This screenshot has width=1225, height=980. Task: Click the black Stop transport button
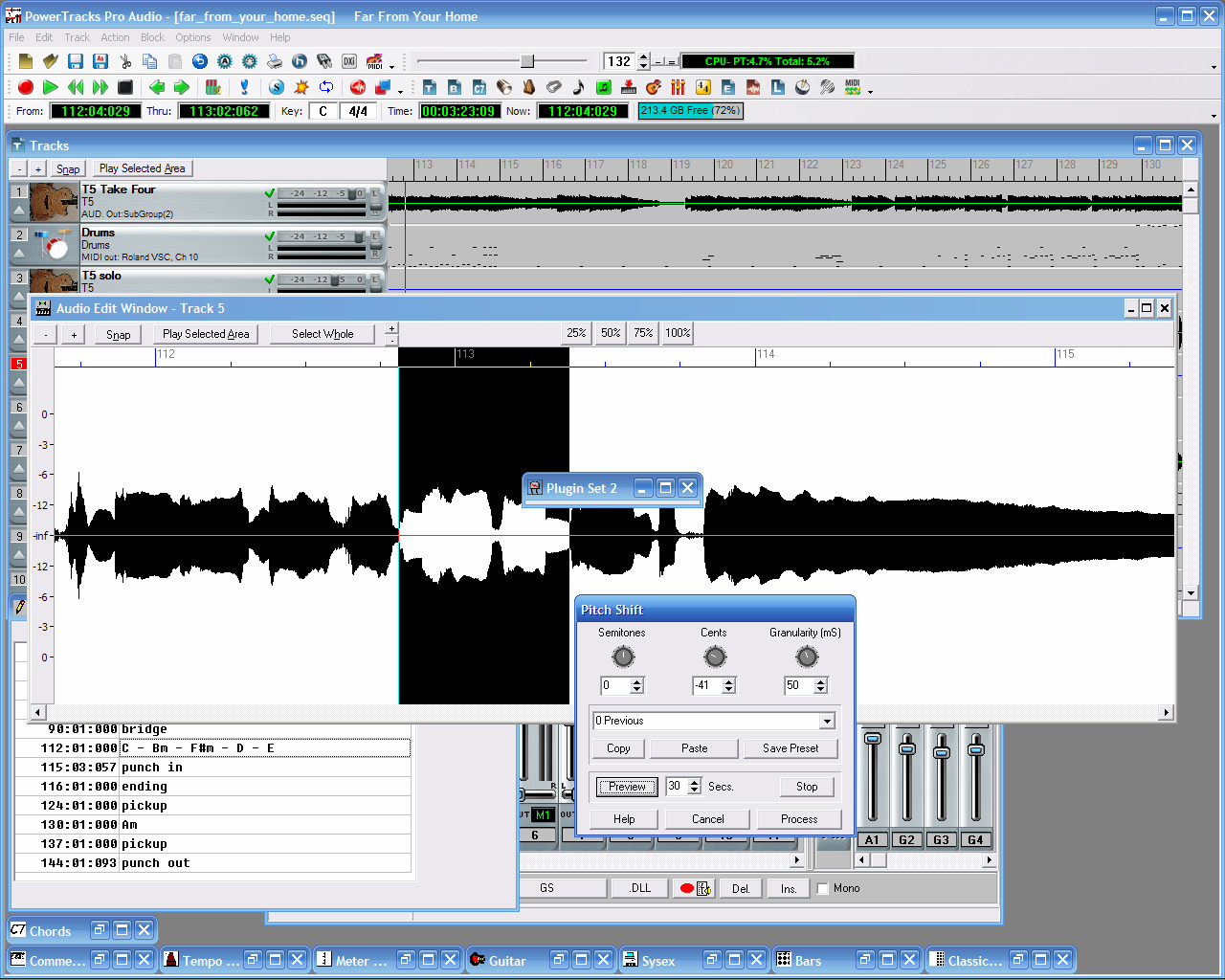click(x=125, y=87)
